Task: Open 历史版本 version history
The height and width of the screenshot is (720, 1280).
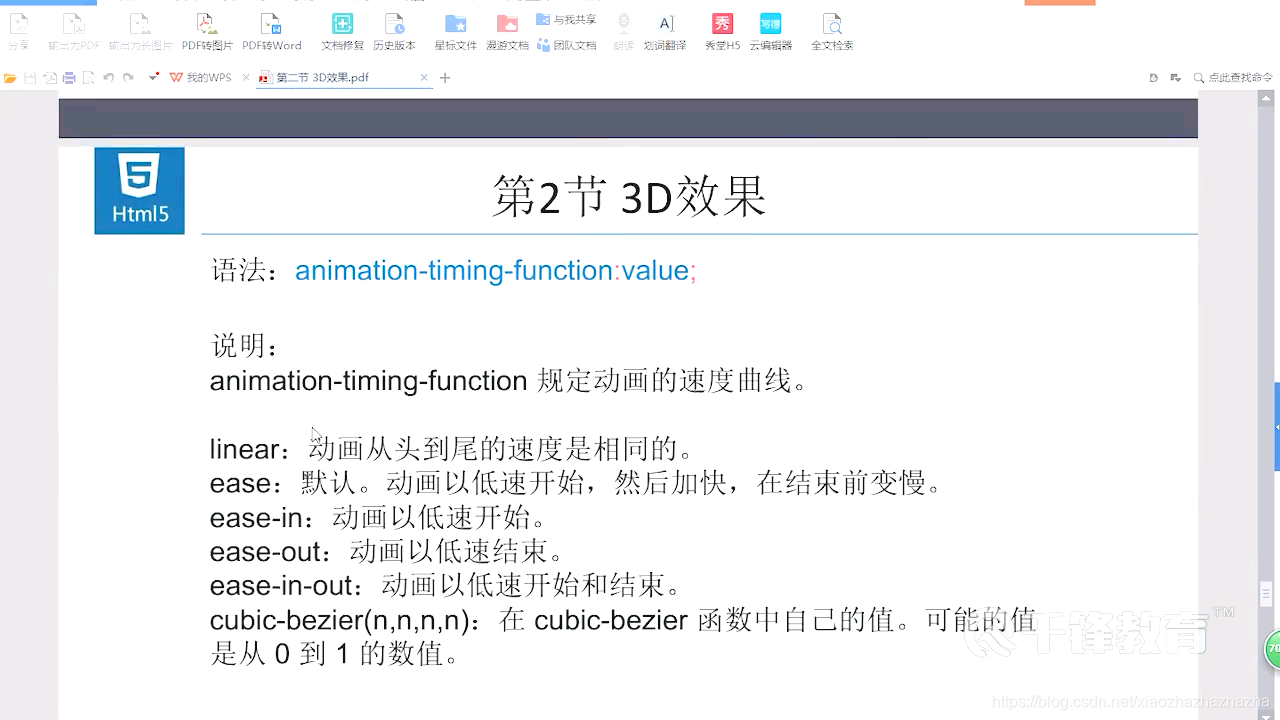Action: point(394,31)
